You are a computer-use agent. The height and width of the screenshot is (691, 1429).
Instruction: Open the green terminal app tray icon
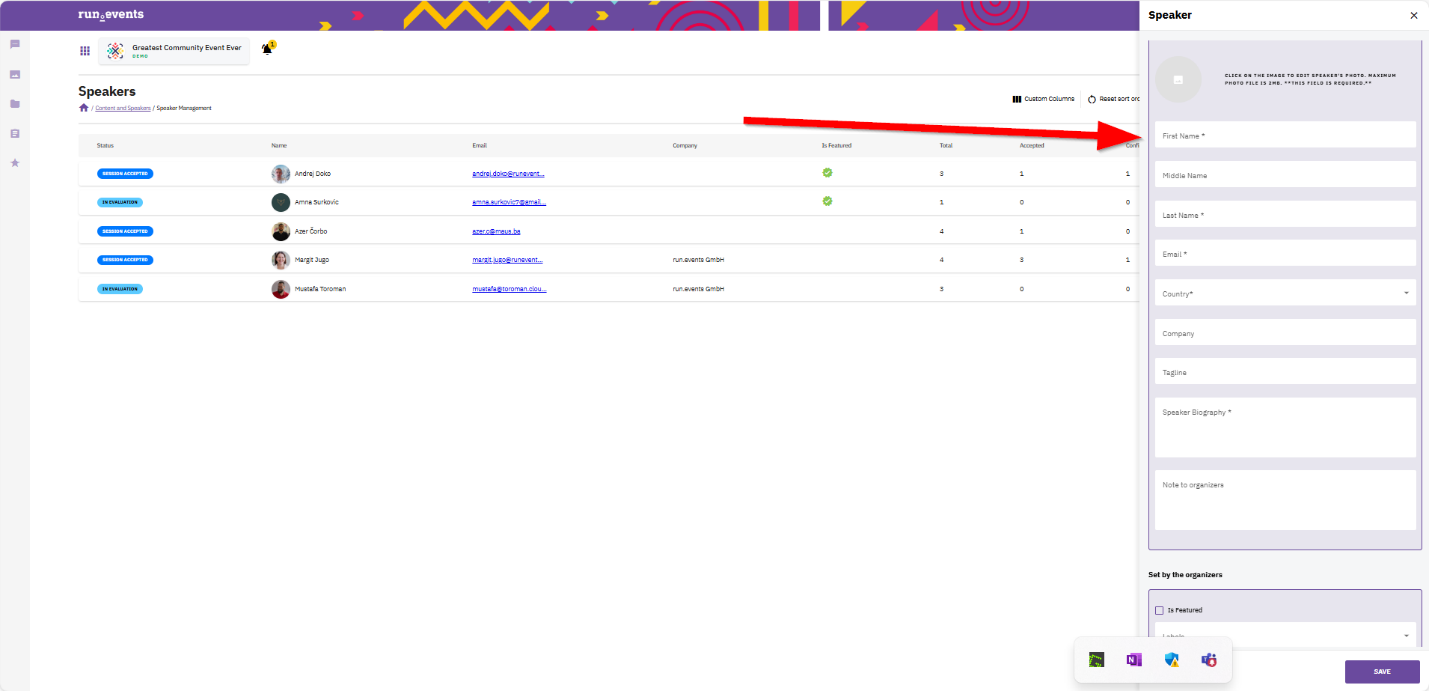point(1097,659)
